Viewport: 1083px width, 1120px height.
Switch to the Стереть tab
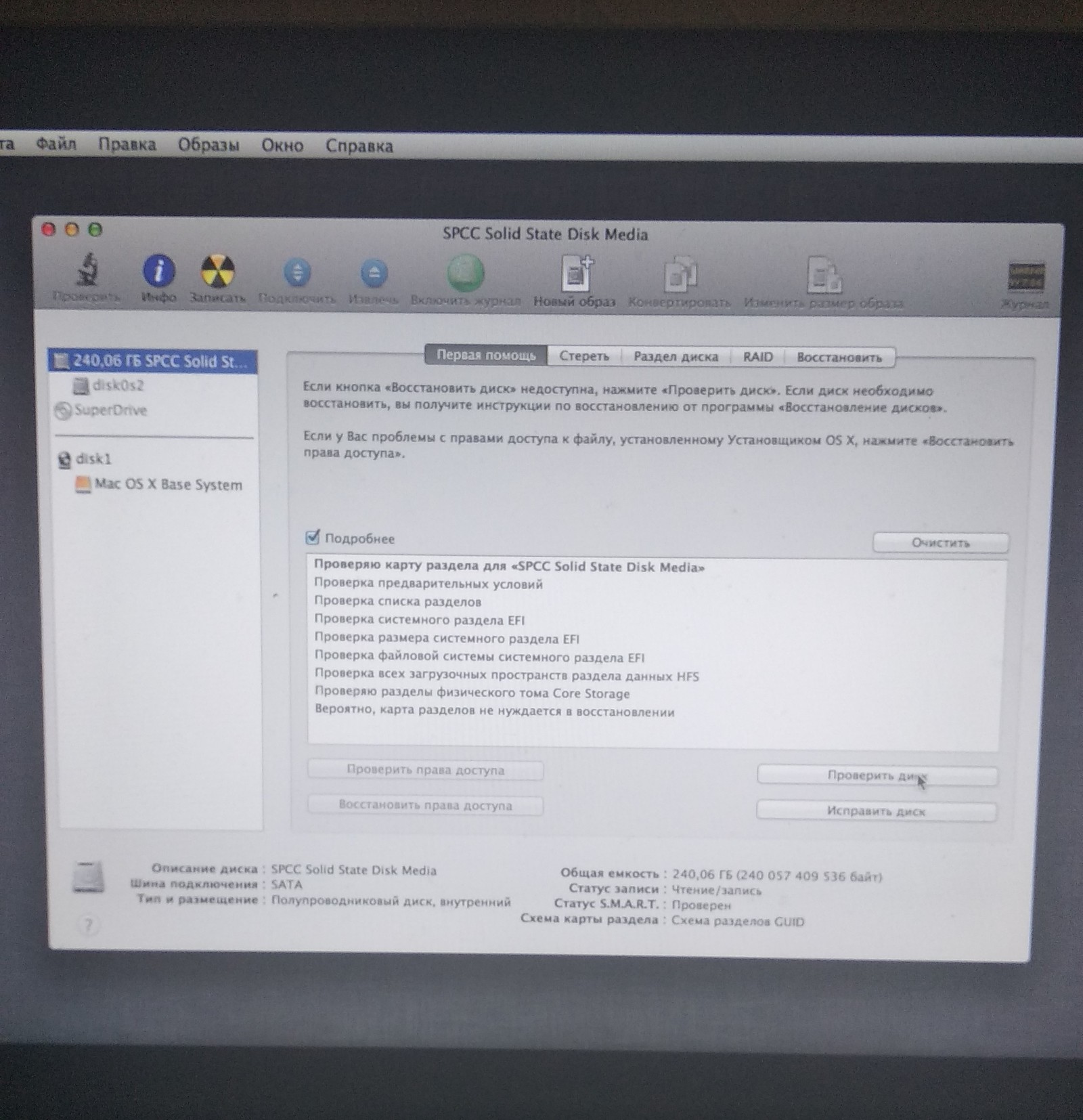(x=584, y=356)
